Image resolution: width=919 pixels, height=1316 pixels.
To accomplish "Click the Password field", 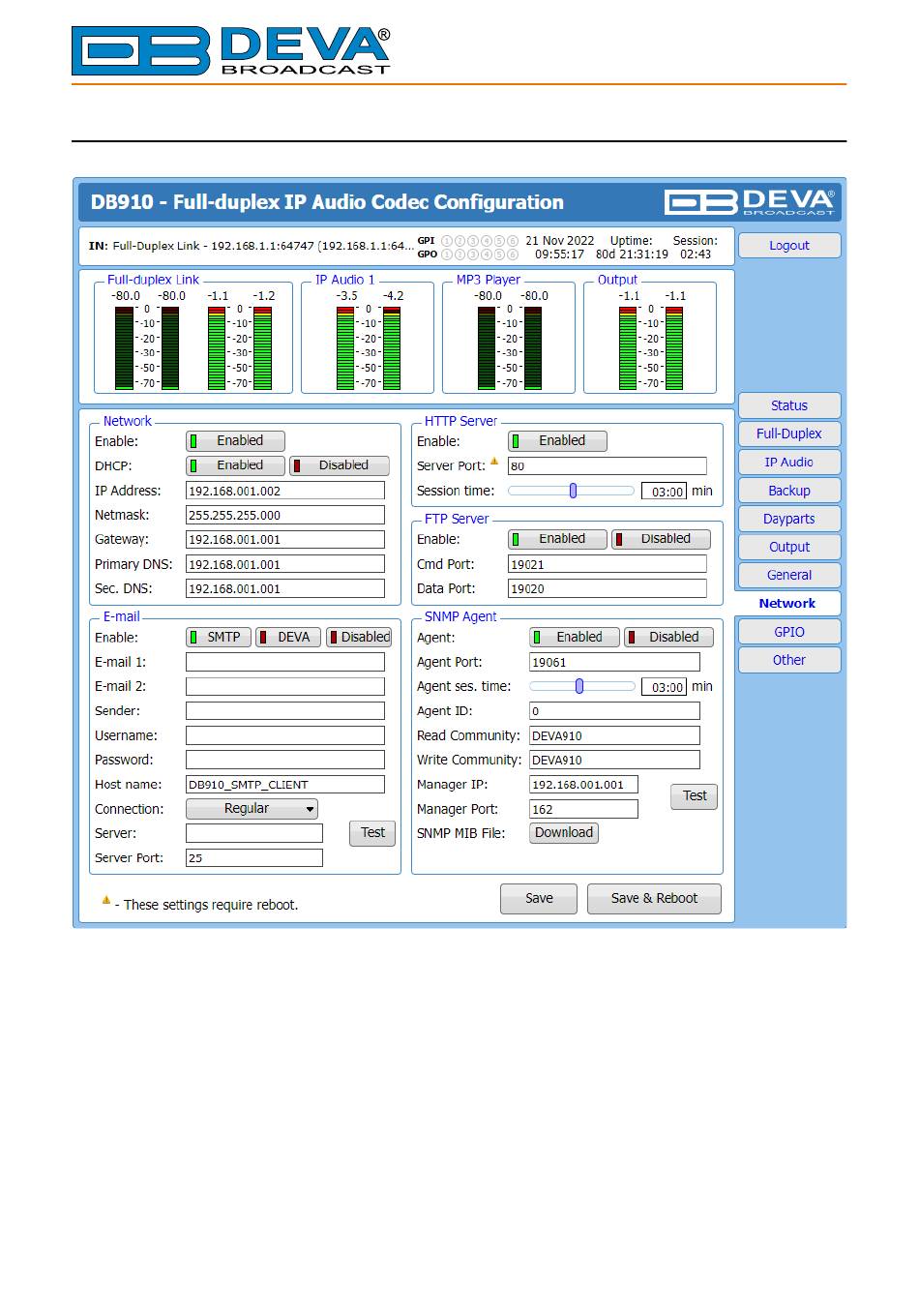I will (x=285, y=760).
